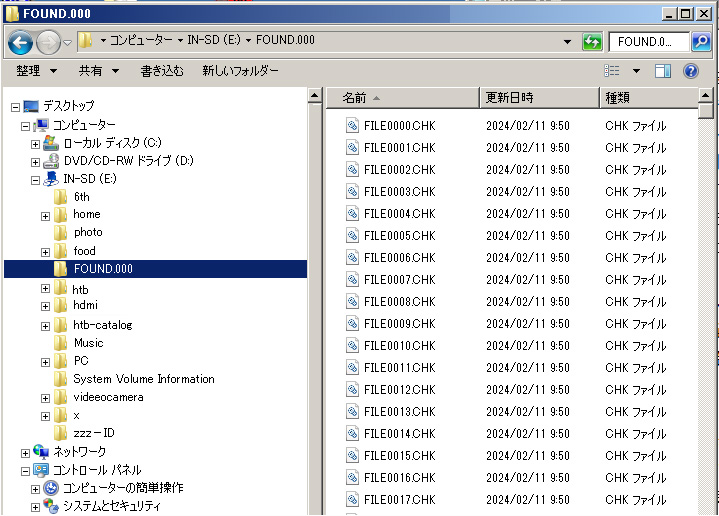719x516 pixels.
Task: Click the Help question mark icon
Action: coord(690,71)
